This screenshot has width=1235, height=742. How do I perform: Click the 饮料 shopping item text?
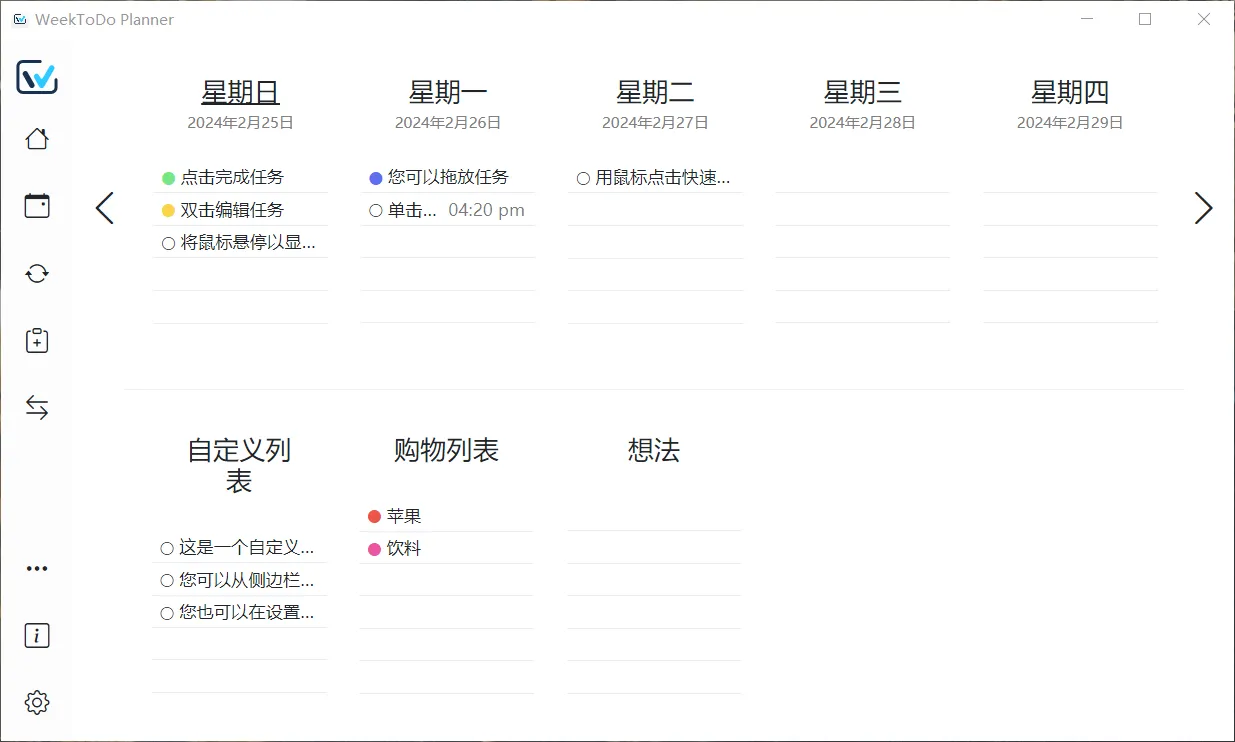coord(404,548)
